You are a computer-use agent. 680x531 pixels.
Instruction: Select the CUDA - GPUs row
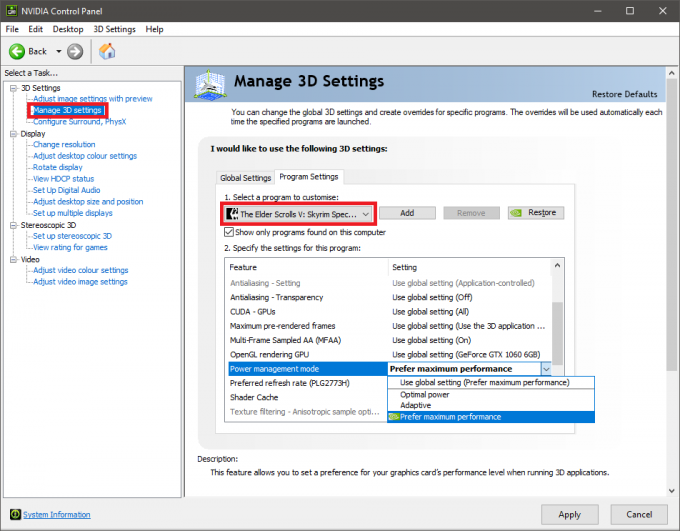click(x=389, y=312)
